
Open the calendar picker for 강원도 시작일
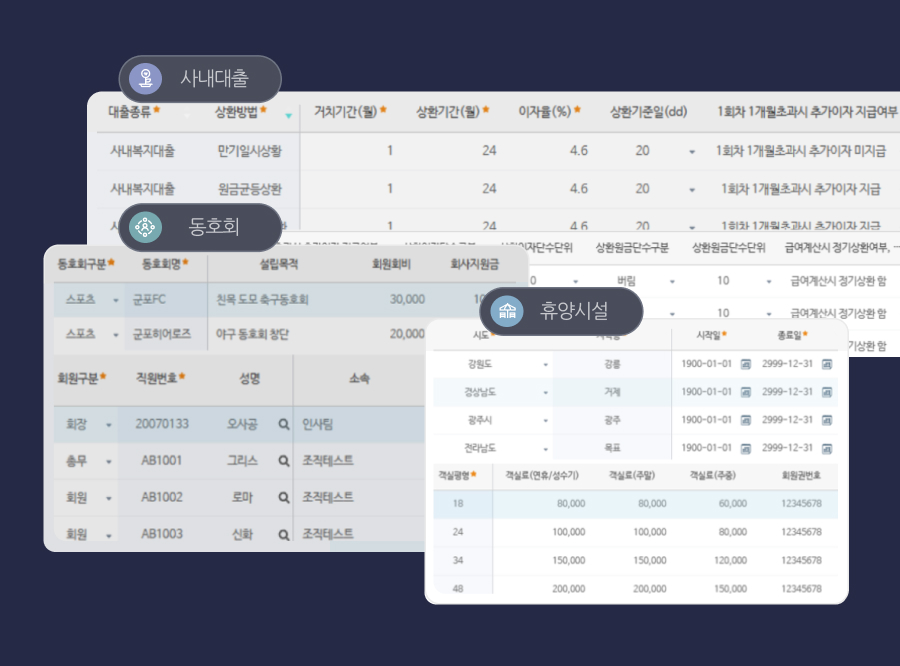[x=747, y=362]
